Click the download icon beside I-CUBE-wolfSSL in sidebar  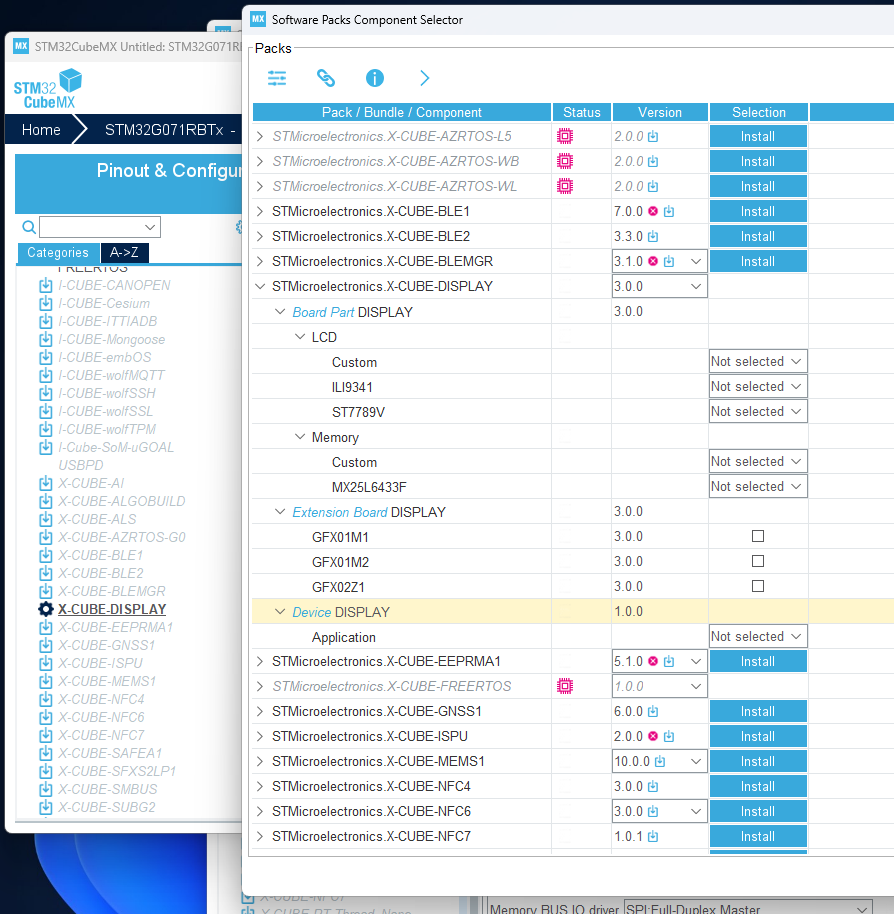(x=45, y=412)
